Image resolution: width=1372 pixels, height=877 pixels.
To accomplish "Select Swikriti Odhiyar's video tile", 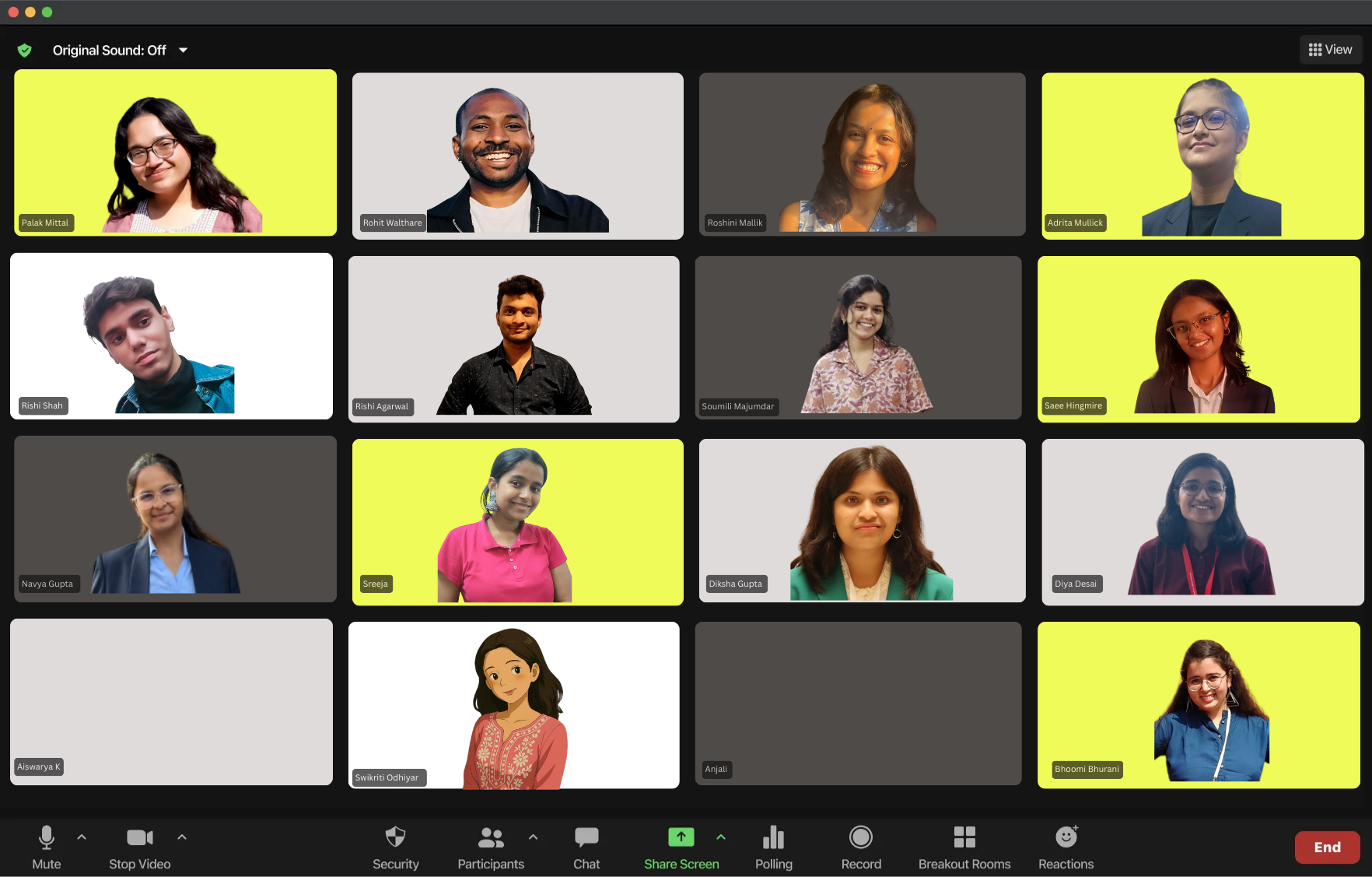I will (x=514, y=705).
